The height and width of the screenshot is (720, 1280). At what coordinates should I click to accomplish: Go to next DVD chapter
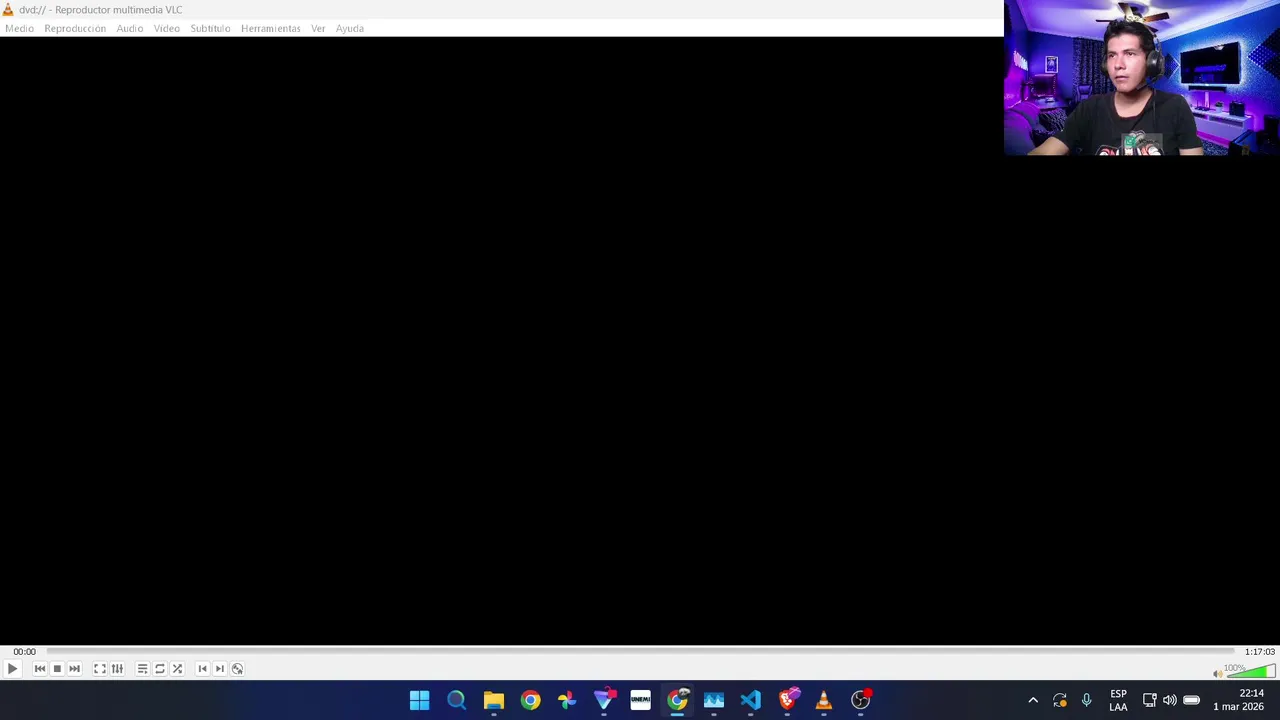click(220, 669)
